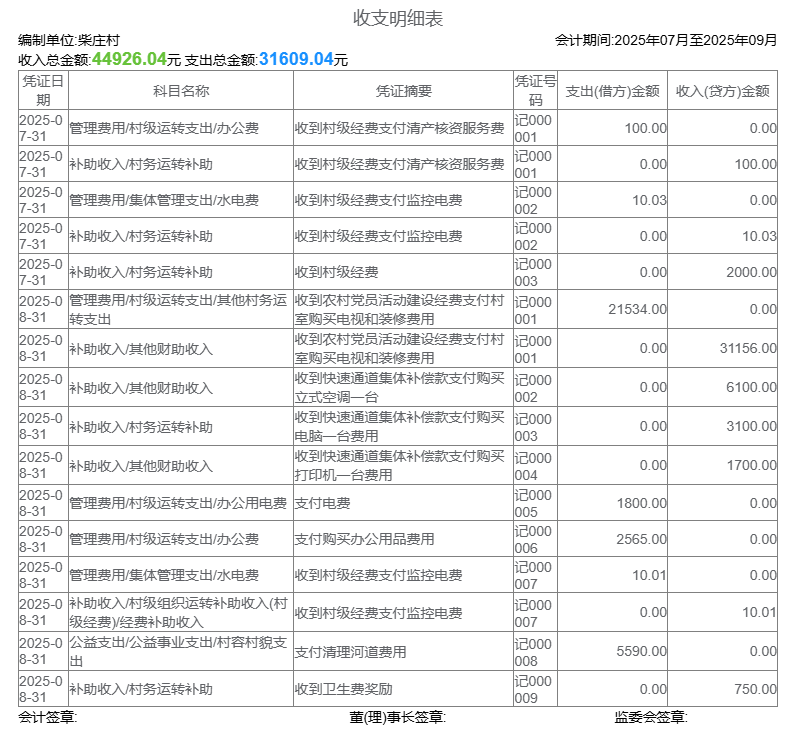Click the expense amount 21534.00
The image size is (786, 736).
pos(638,309)
